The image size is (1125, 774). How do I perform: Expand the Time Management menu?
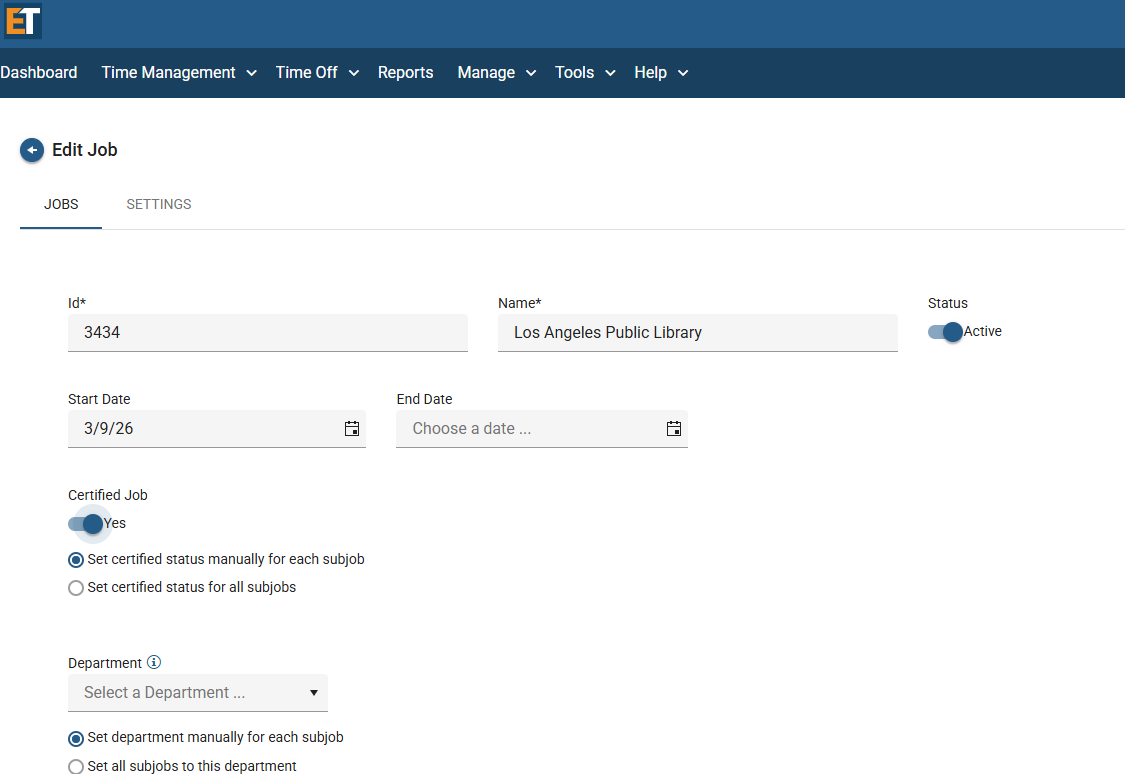(179, 72)
